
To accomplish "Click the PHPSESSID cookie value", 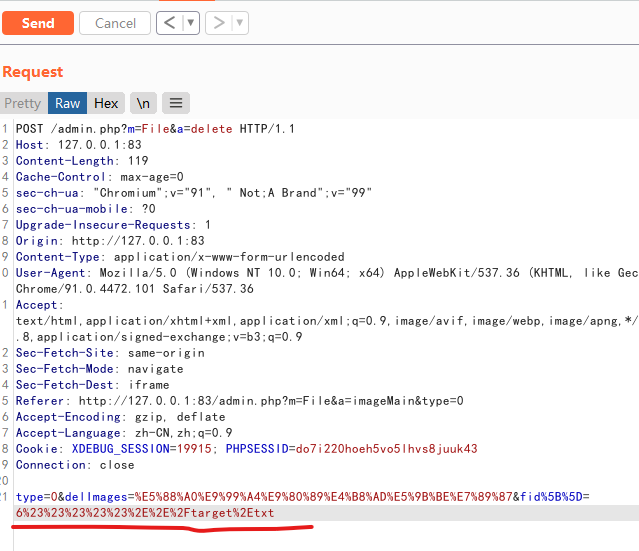I will coord(386,449).
